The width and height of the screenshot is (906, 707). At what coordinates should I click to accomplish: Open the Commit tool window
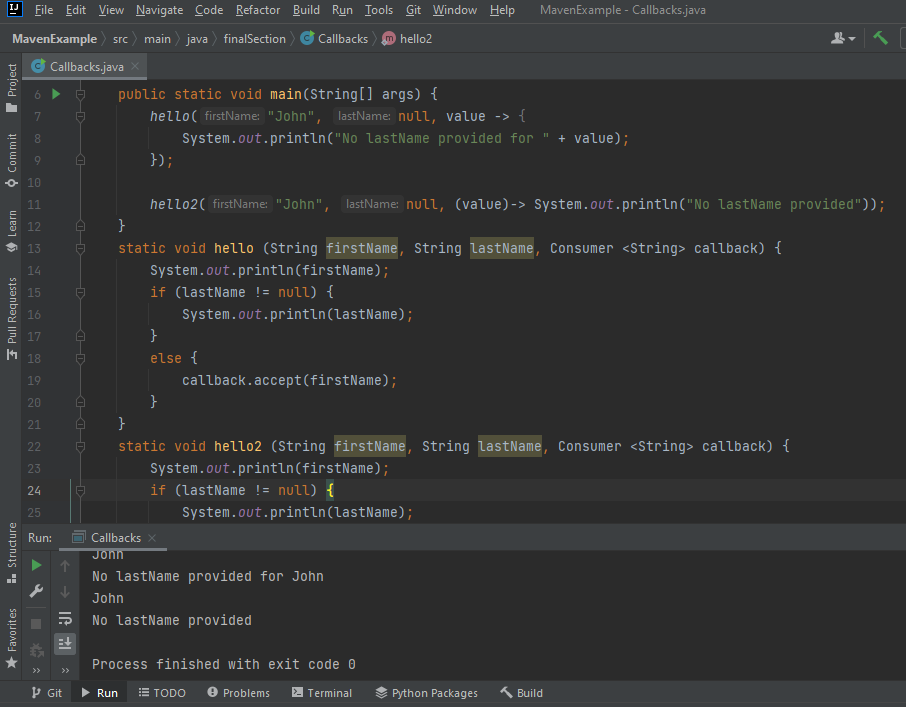click(12, 160)
